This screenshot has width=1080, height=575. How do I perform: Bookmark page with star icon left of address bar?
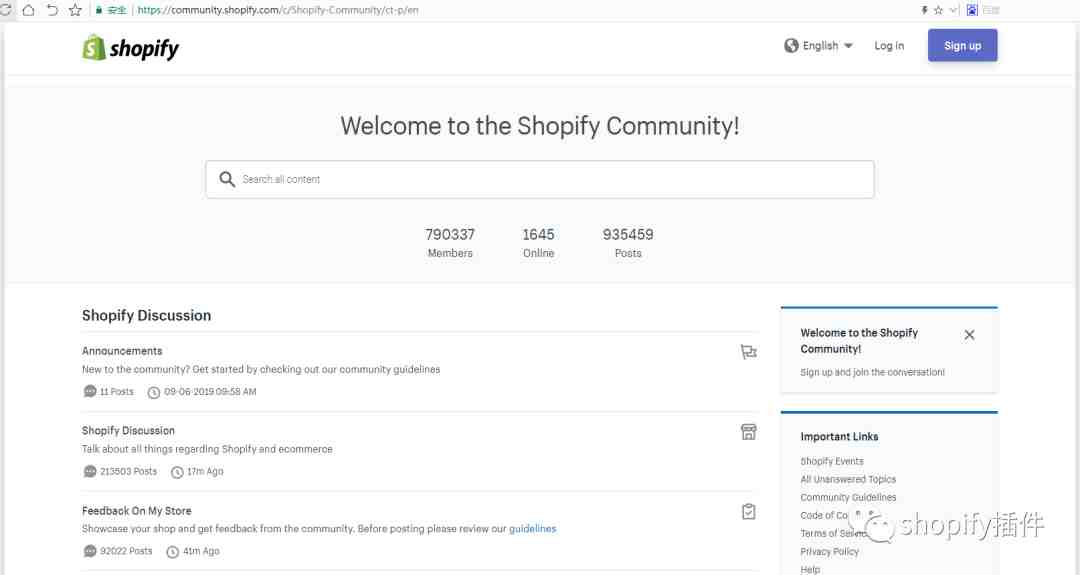pyautogui.click(x=75, y=10)
